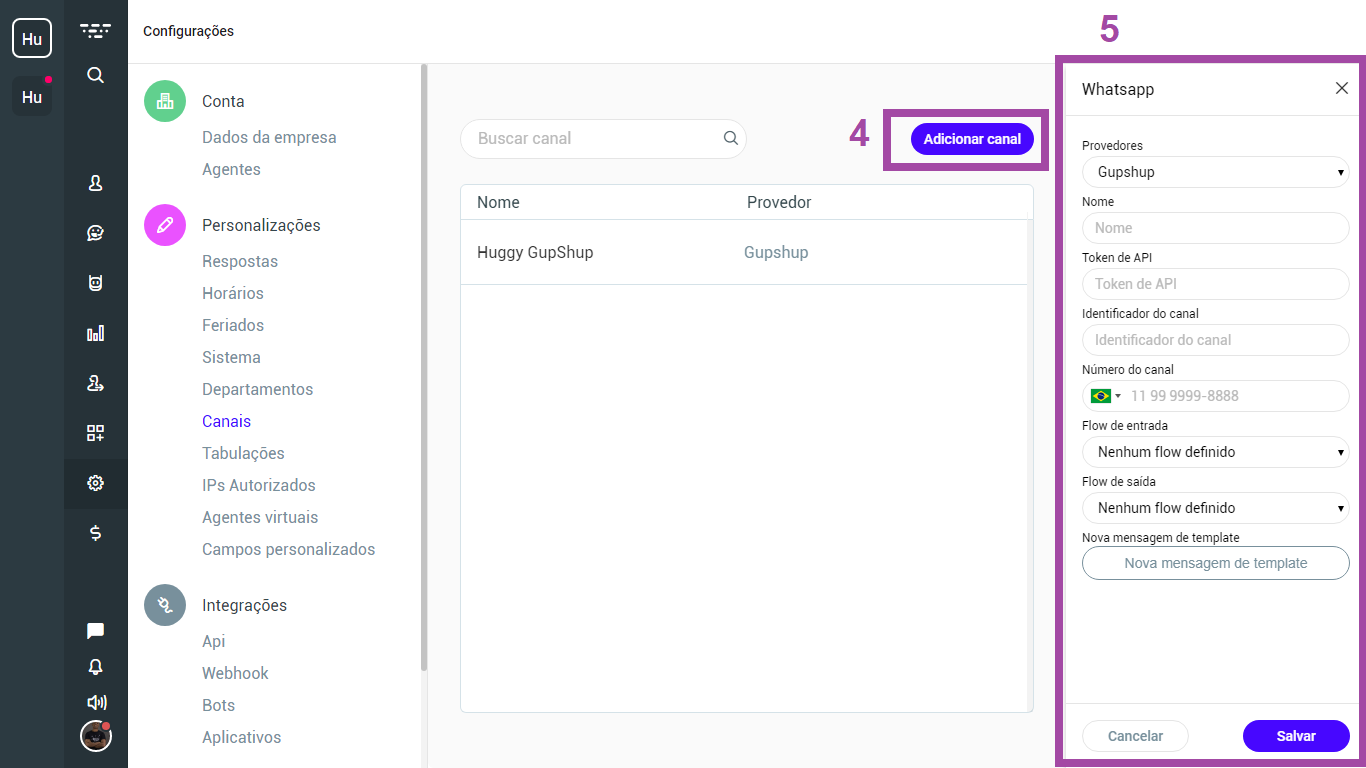Focus the Buscar canal search field
Screen dimensions: 1366x768
(603, 139)
